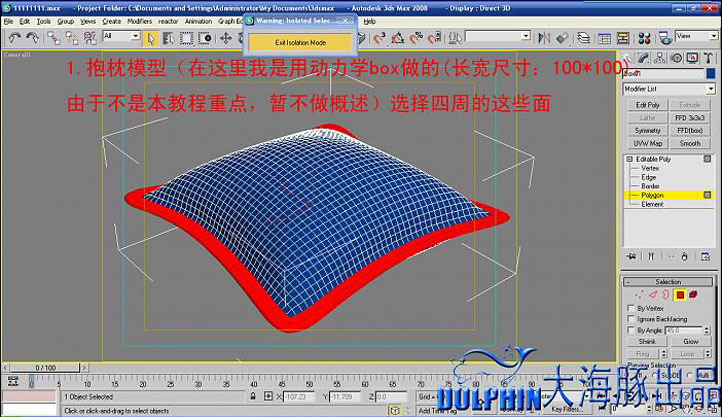Open the Modifiers menu

(139, 21)
